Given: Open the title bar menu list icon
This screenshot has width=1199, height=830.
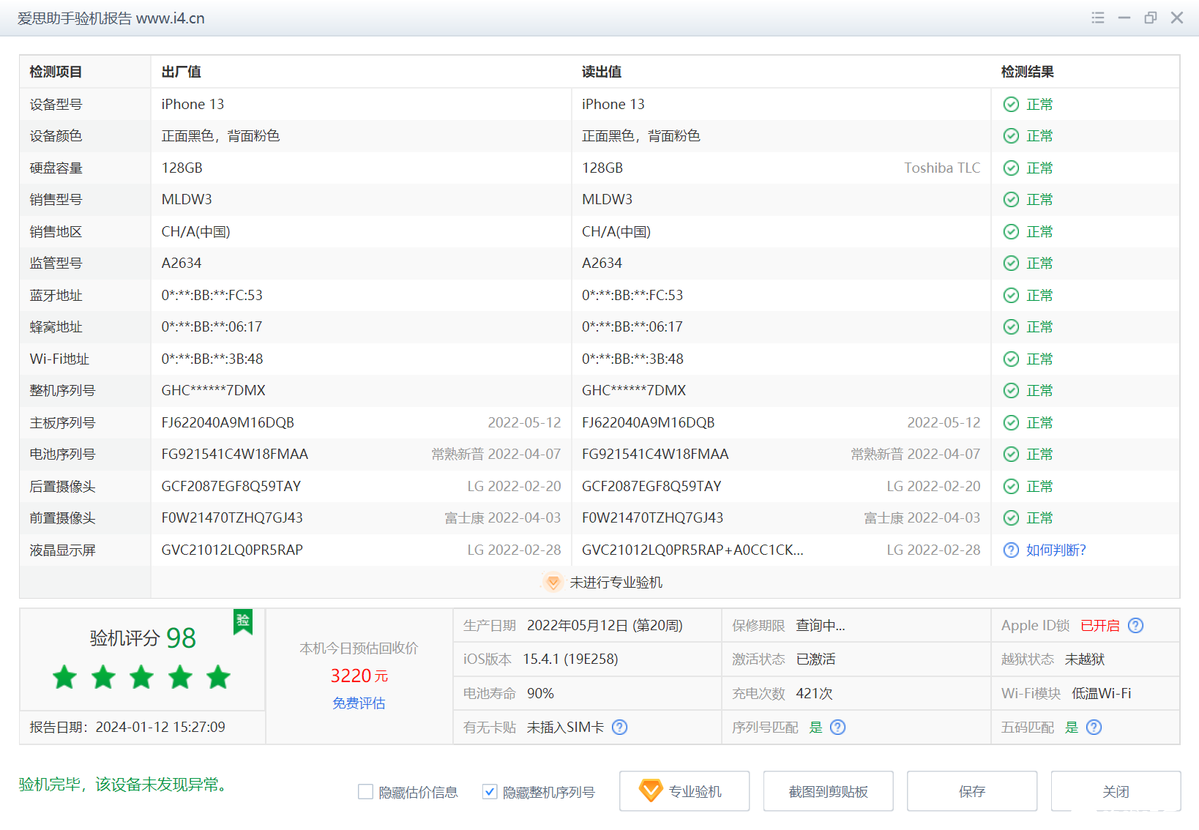Looking at the screenshot, I should click(x=1097, y=18).
